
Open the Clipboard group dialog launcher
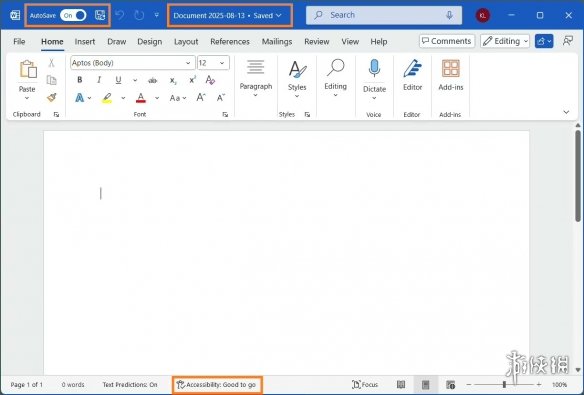pos(56,115)
